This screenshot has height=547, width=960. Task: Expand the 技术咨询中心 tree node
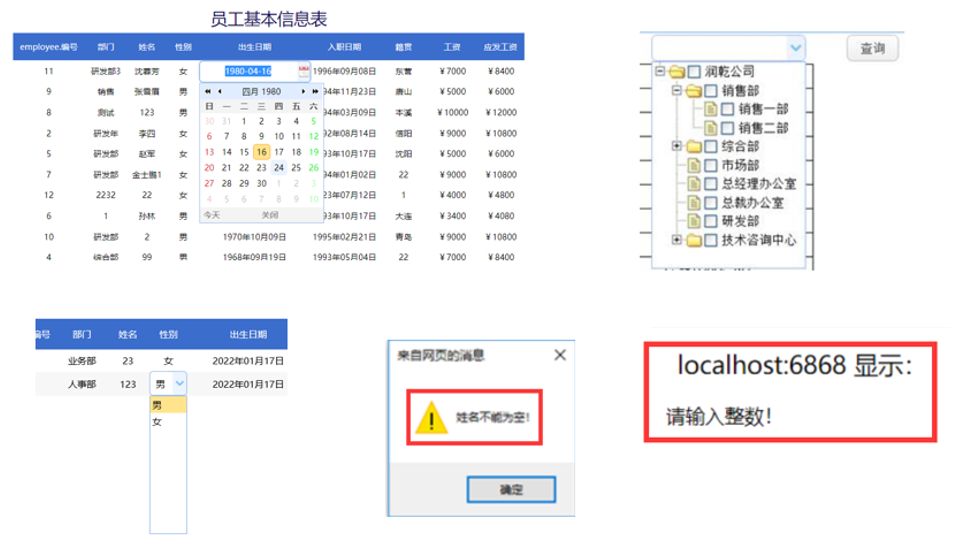pyautogui.click(x=677, y=240)
